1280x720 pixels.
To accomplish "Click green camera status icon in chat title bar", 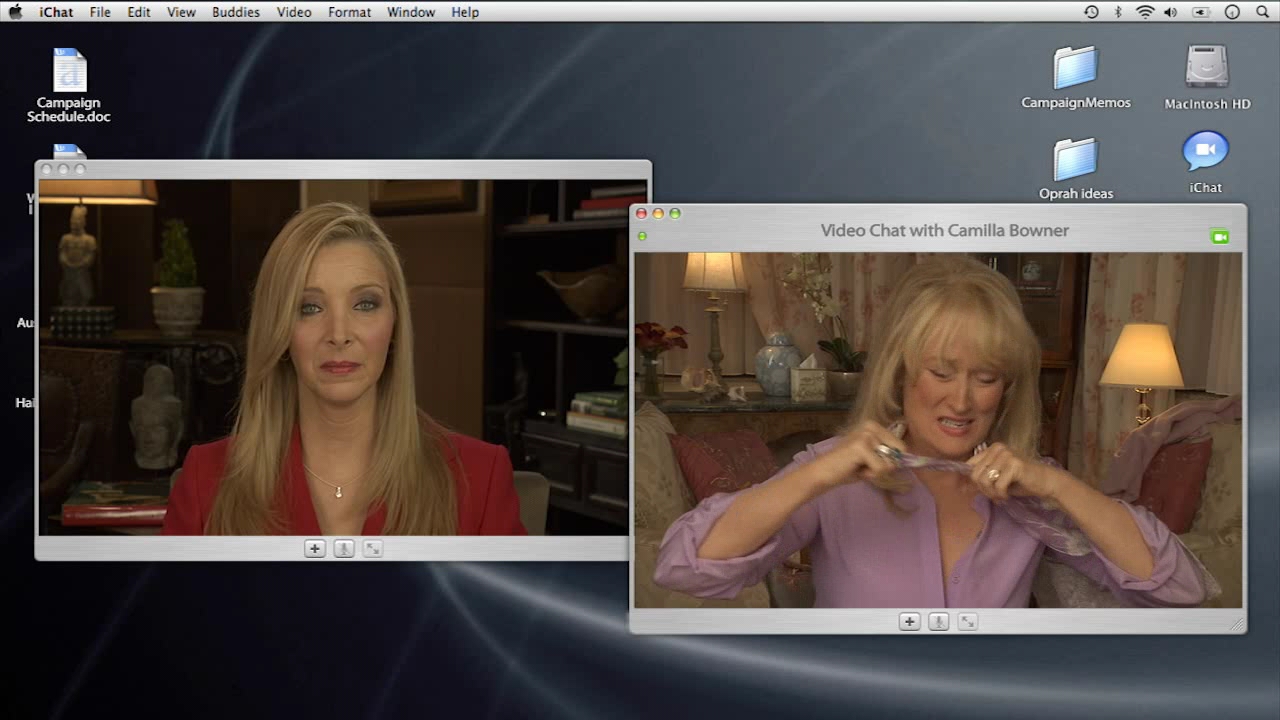I will pyautogui.click(x=1219, y=237).
